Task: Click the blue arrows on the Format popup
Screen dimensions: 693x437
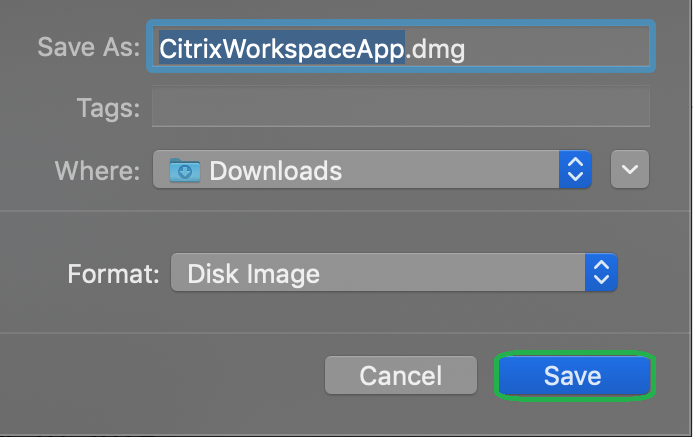Action: pyautogui.click(x=601, y=272)
